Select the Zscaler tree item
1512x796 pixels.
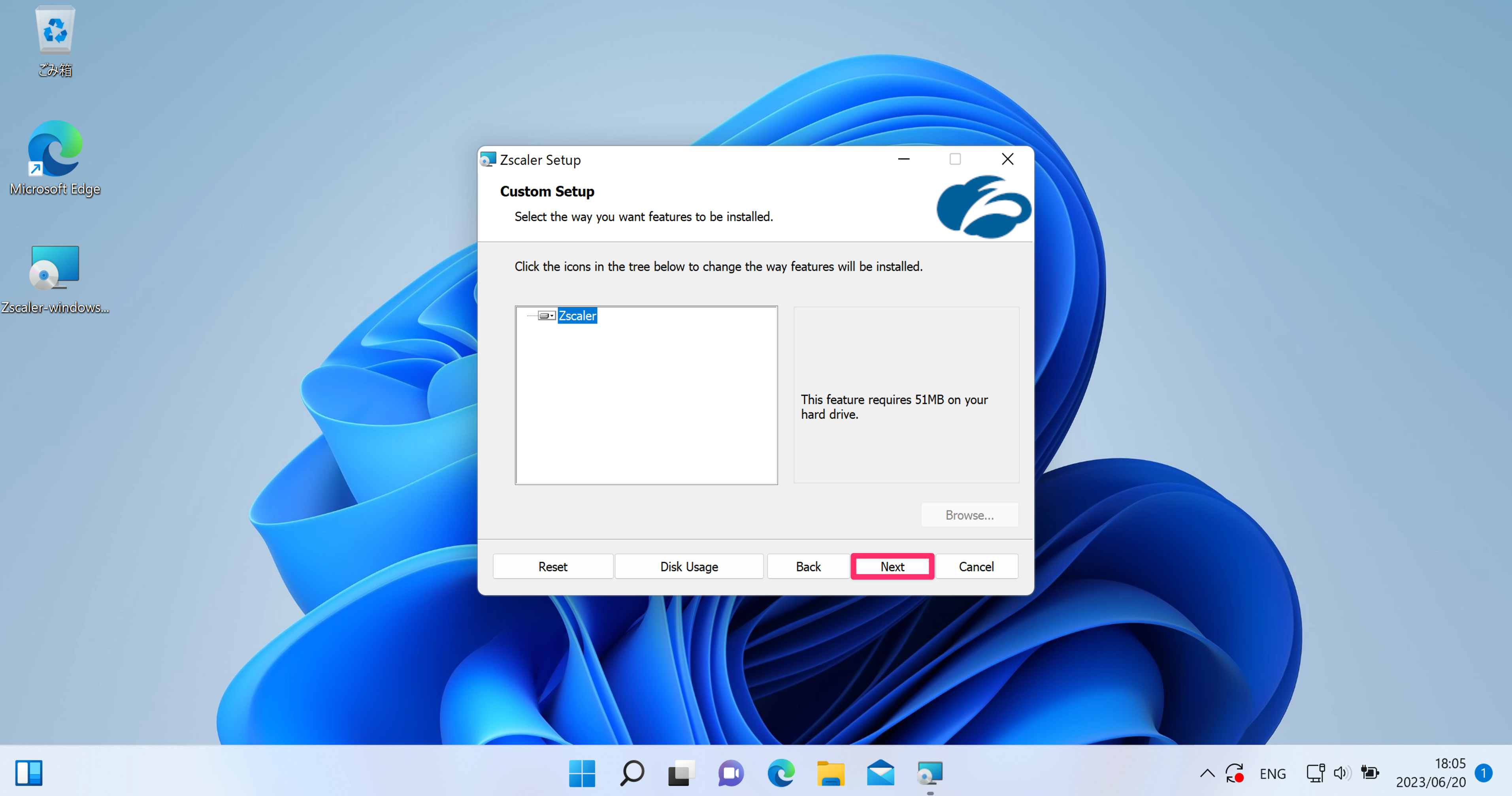pos(577,316)
